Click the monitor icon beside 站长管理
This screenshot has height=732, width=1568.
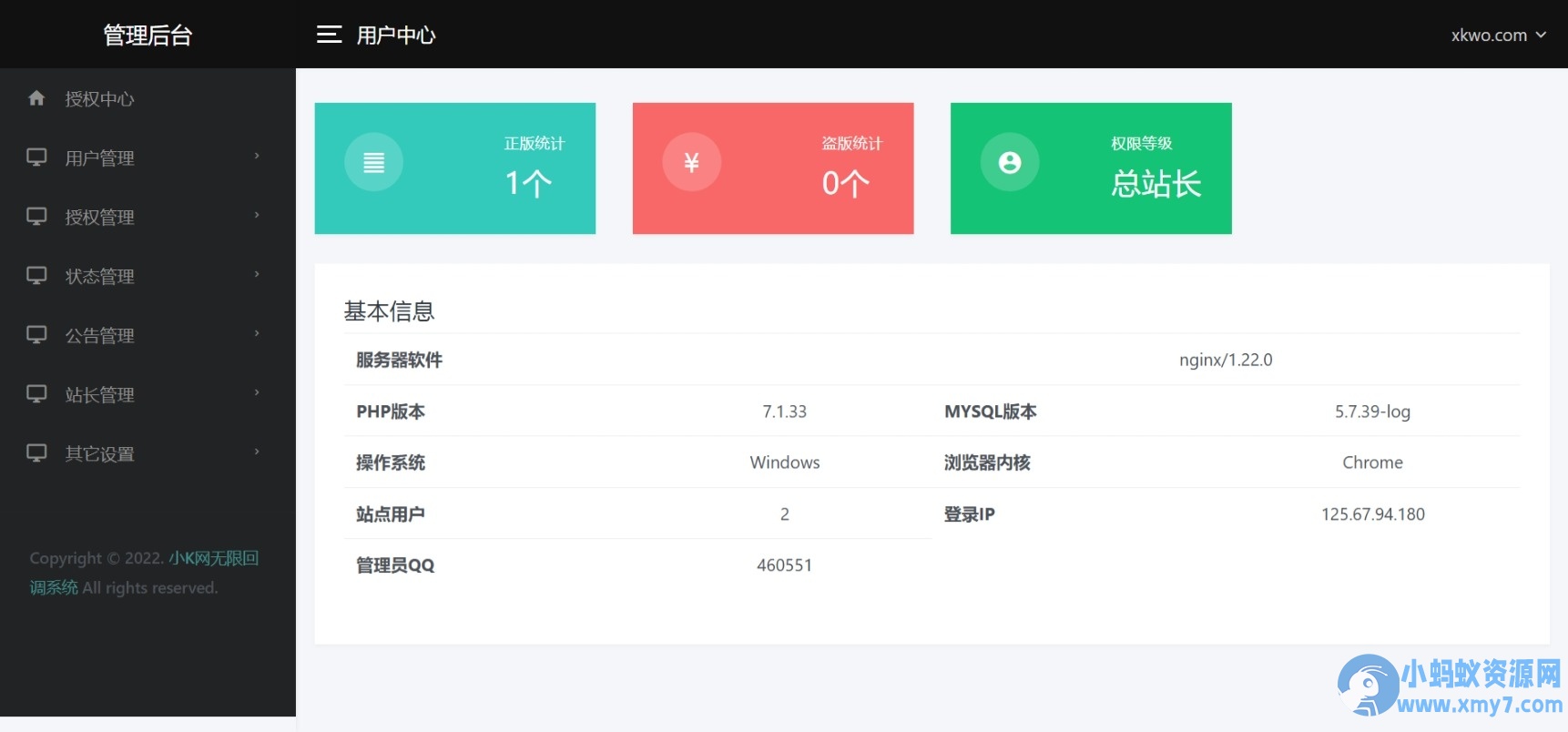(x=36, y=394)
